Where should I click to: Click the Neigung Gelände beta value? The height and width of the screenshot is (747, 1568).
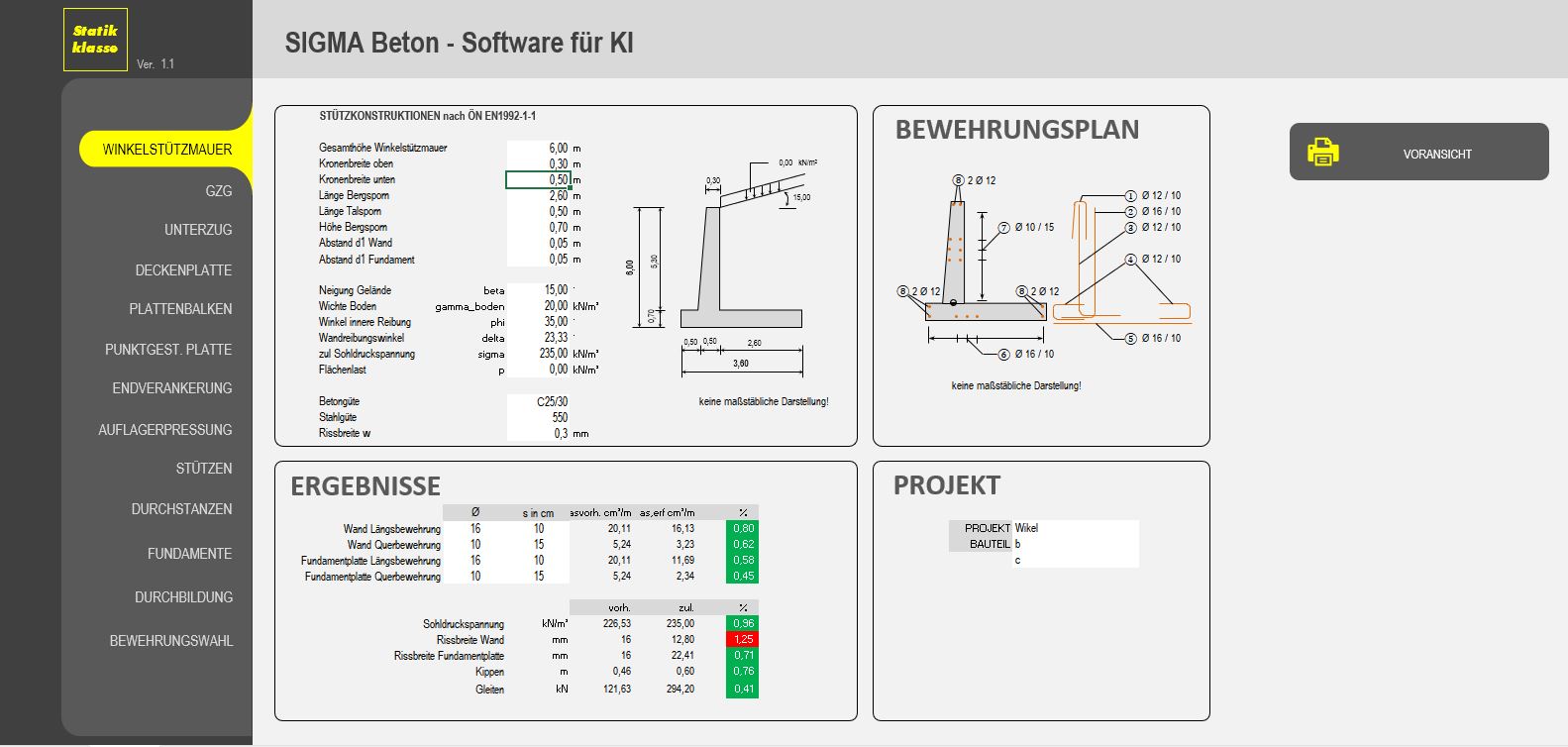pos(538,290)
